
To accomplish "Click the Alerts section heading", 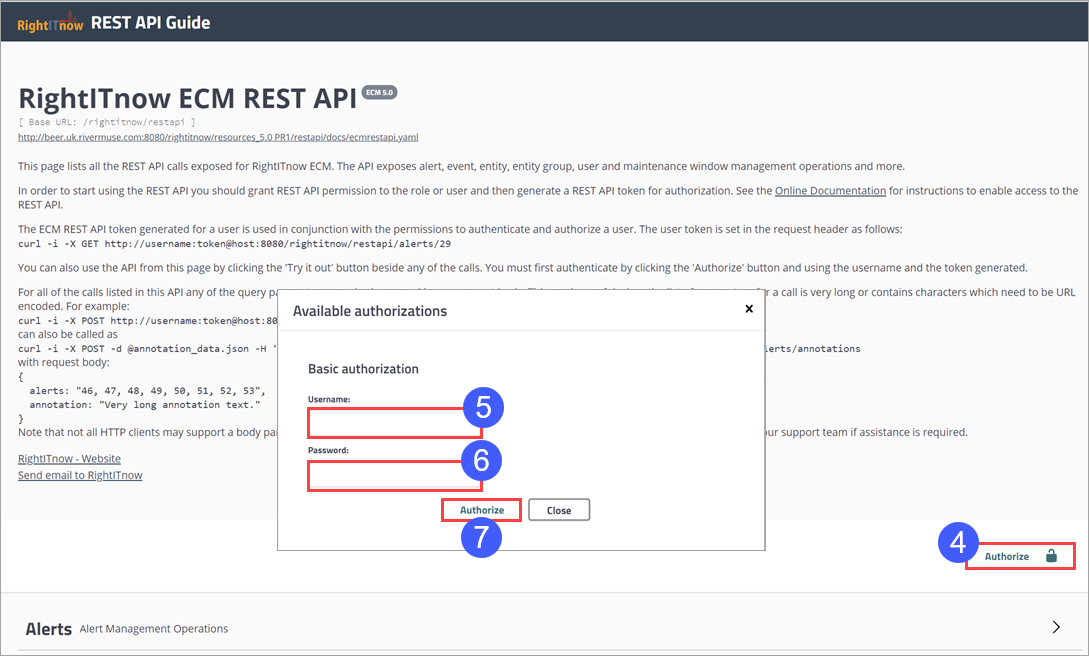I will click(49, 629).
